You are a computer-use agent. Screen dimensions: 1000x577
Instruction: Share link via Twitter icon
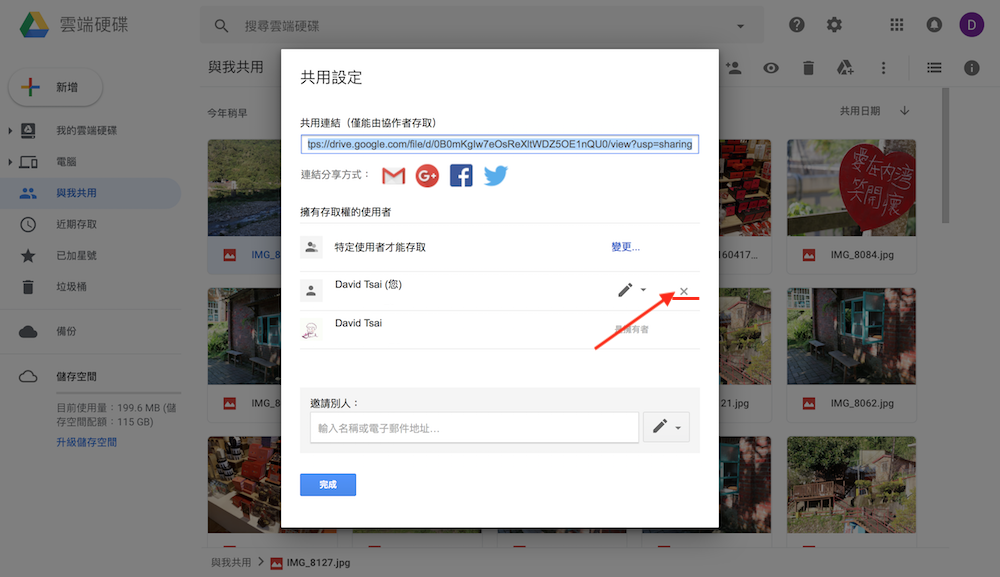tap(496, 175)
